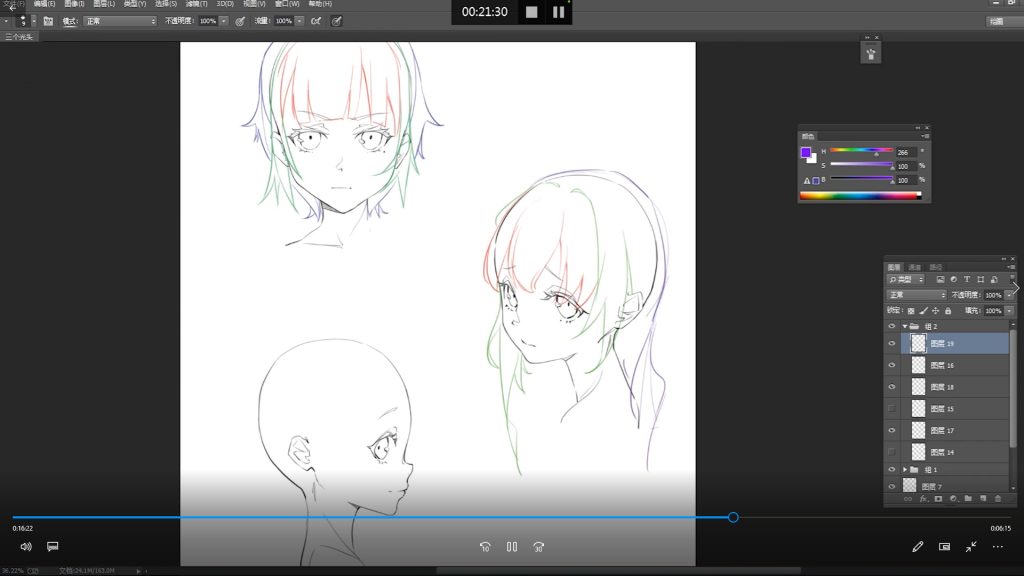Open the brush blend mode 模式 dropdown

(120, 20)
